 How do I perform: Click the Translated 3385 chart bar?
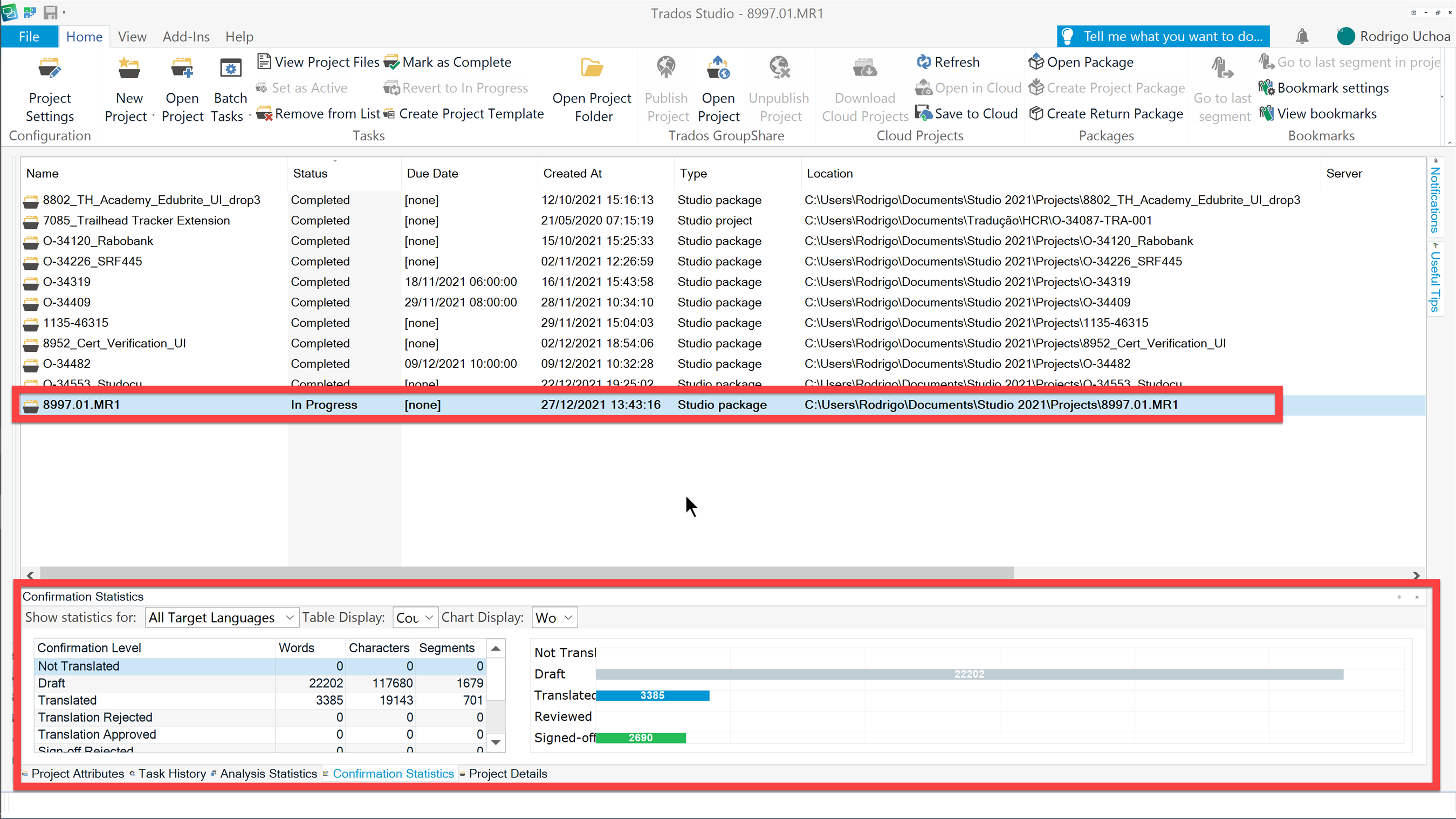pos(653,695)
